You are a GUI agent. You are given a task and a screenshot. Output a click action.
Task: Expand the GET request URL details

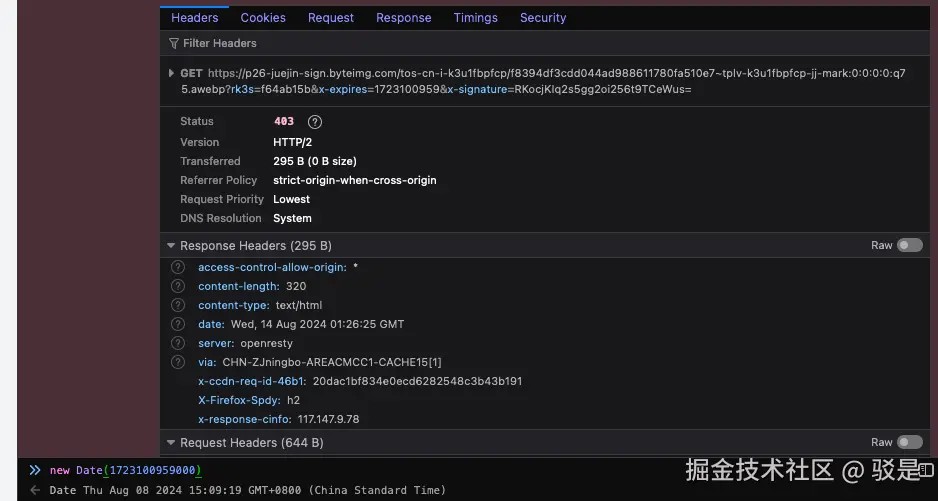tap(171, 73)
